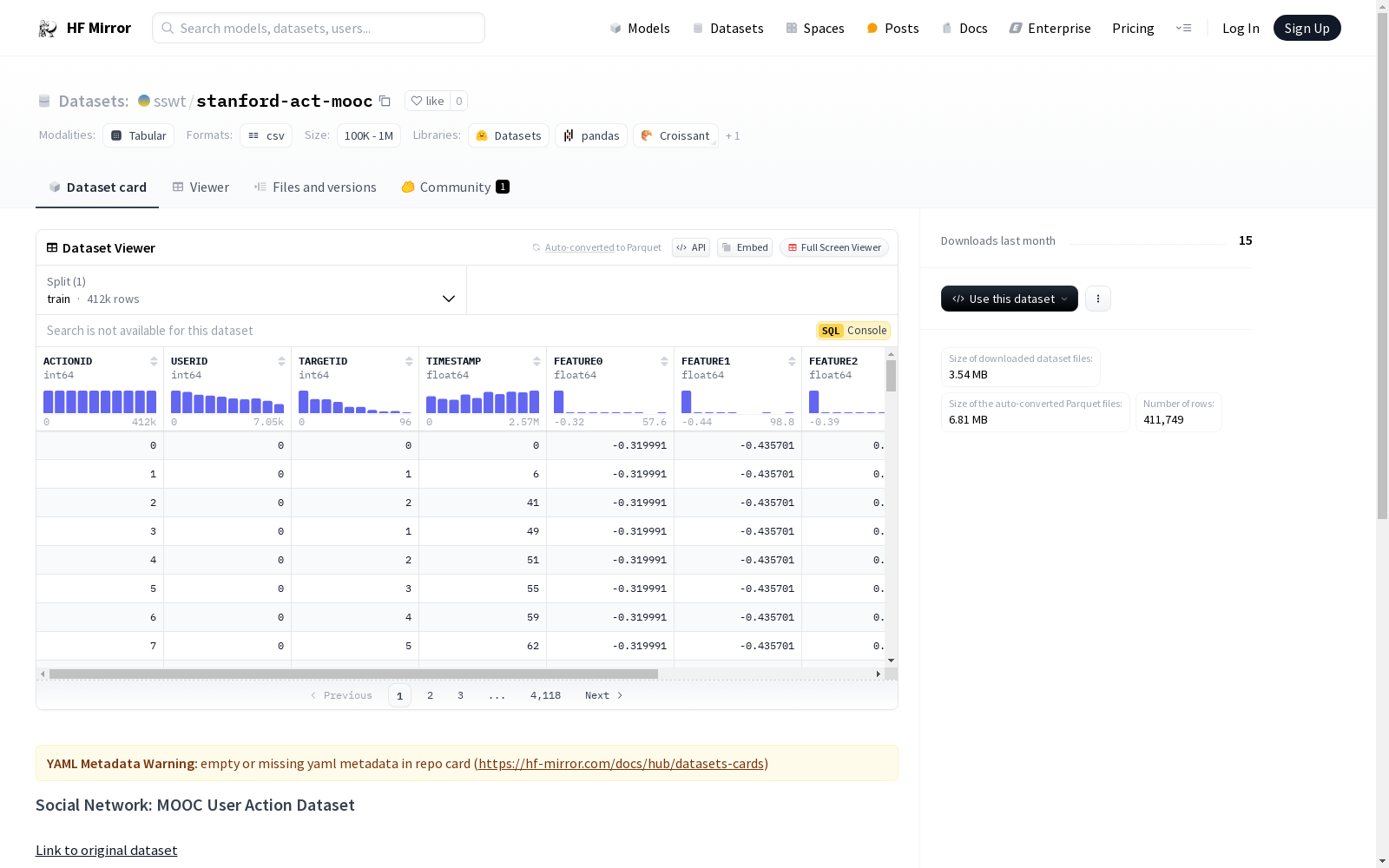Image resolution: width=1389 pixels, height=868 pixels.
Task: Sort the USERID column
Action: [x=281, y=361]
